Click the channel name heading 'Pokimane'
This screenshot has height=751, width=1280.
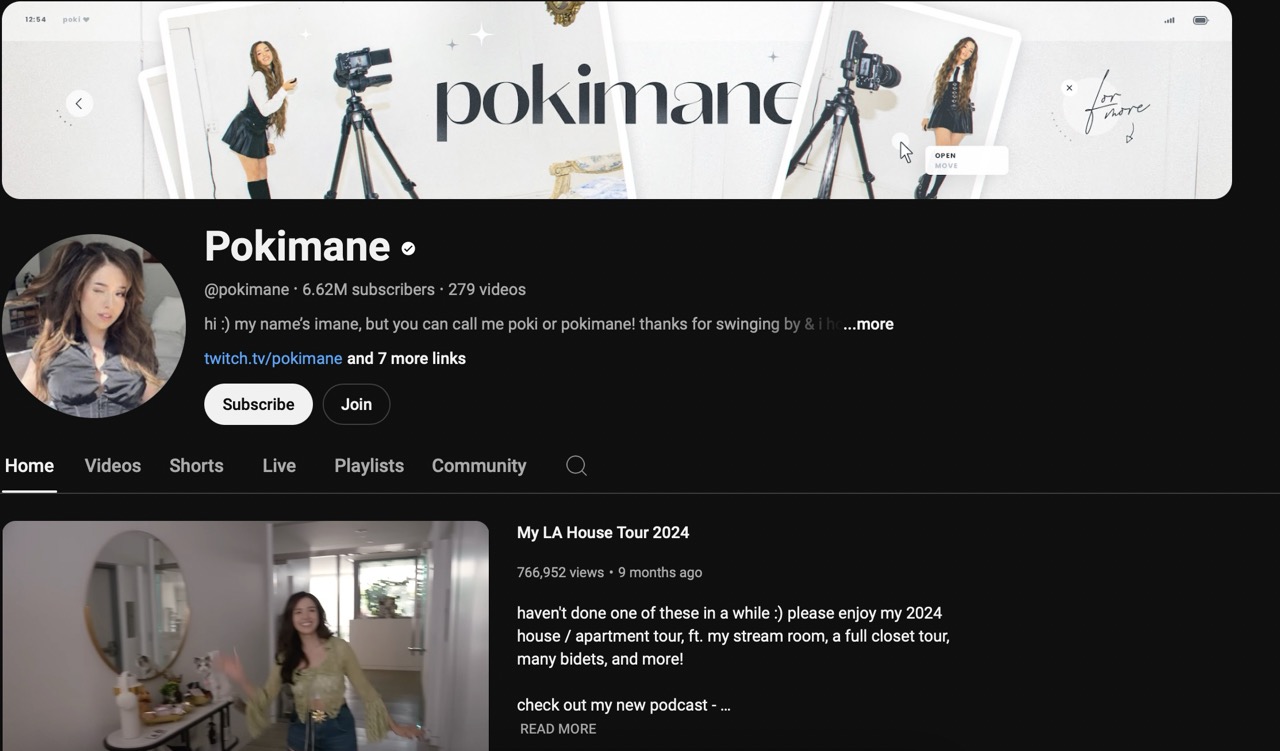[x=297, y=246]
